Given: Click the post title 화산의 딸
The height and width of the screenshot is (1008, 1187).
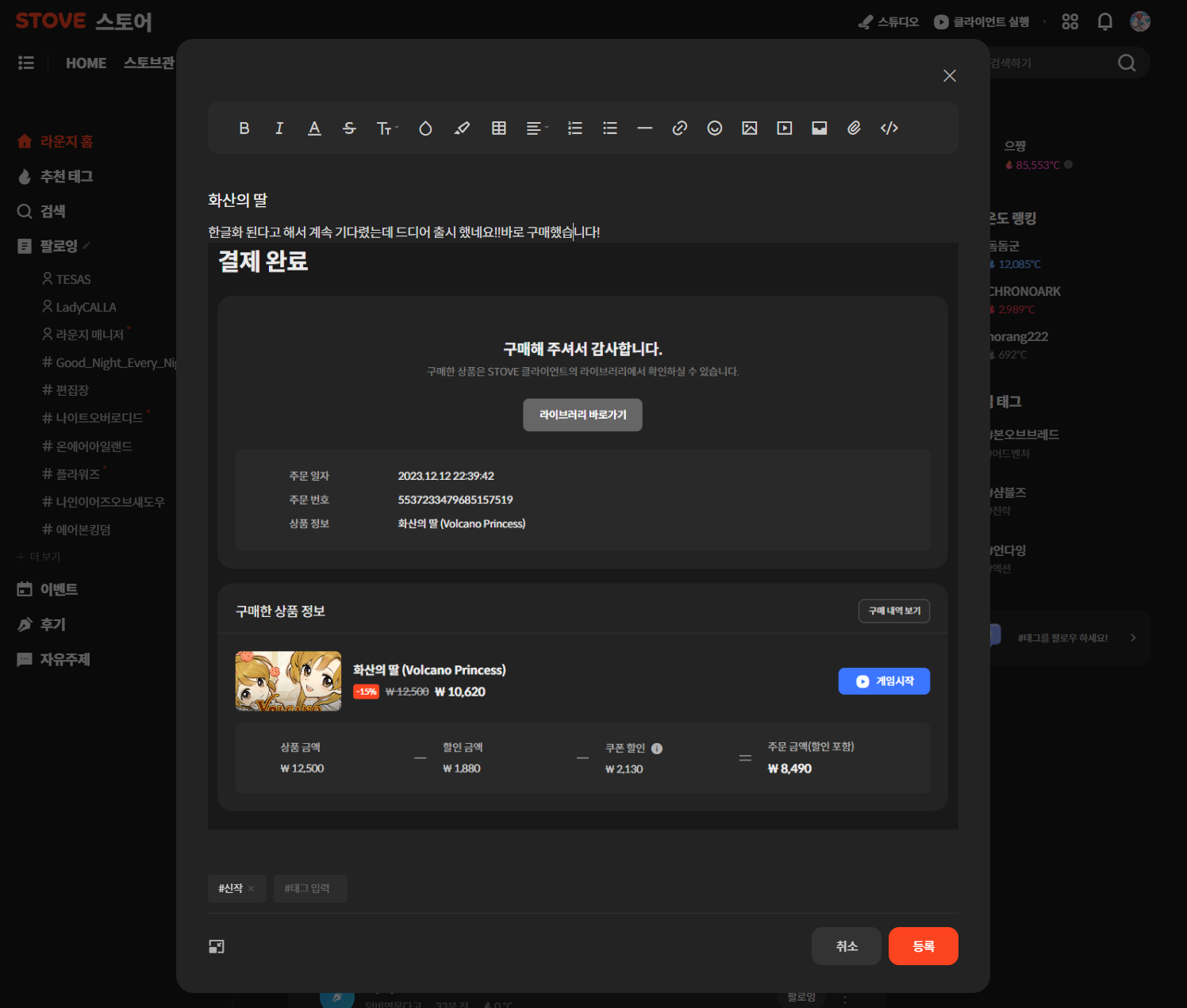Looking at the screenshot, I should coord(237,200).
